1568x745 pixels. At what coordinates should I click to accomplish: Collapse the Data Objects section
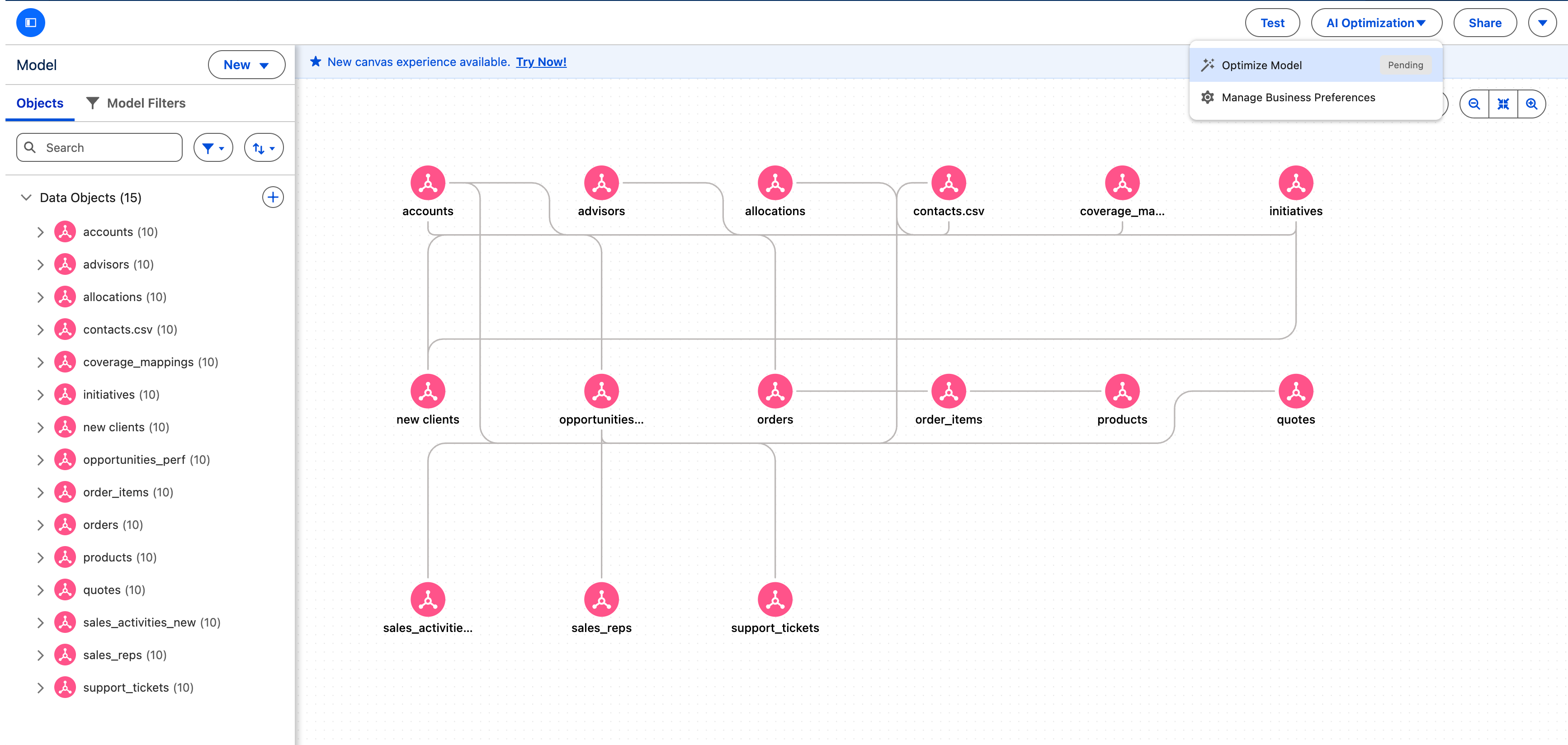(x=26, y=197)
